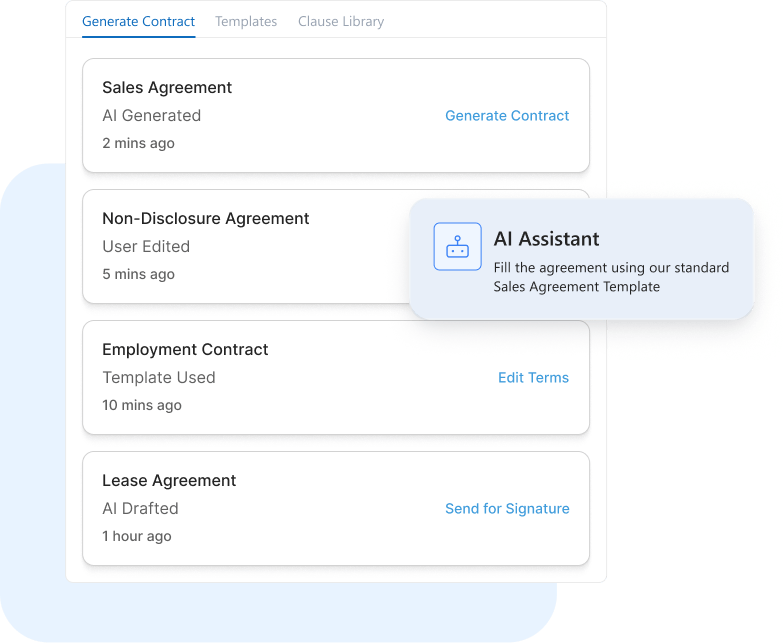Click the AI Generated status label
Image resolution: width=784 pixels, height=643 pixels.
click(152, 116)
